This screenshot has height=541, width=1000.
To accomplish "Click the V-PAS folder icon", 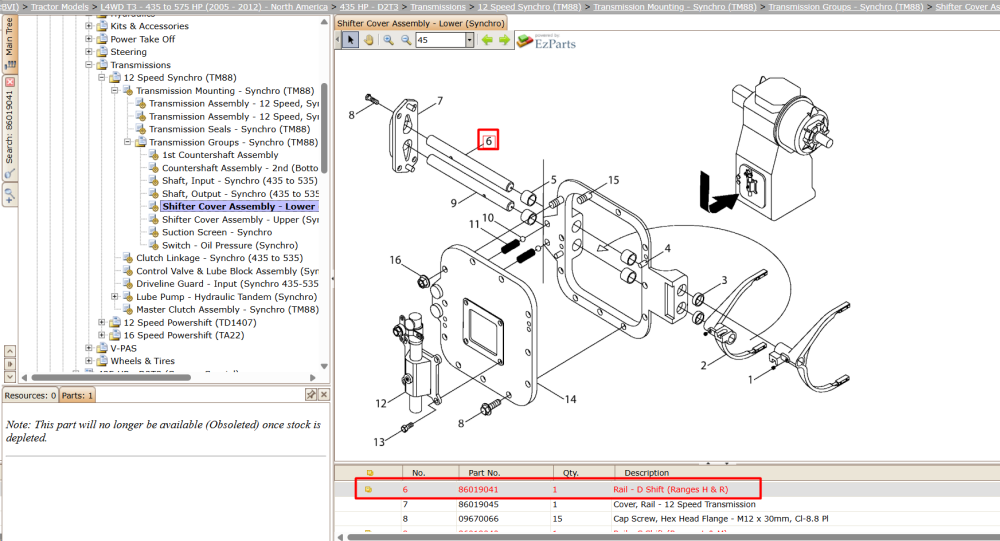I will pyautogui.click(x=101, y=348).
